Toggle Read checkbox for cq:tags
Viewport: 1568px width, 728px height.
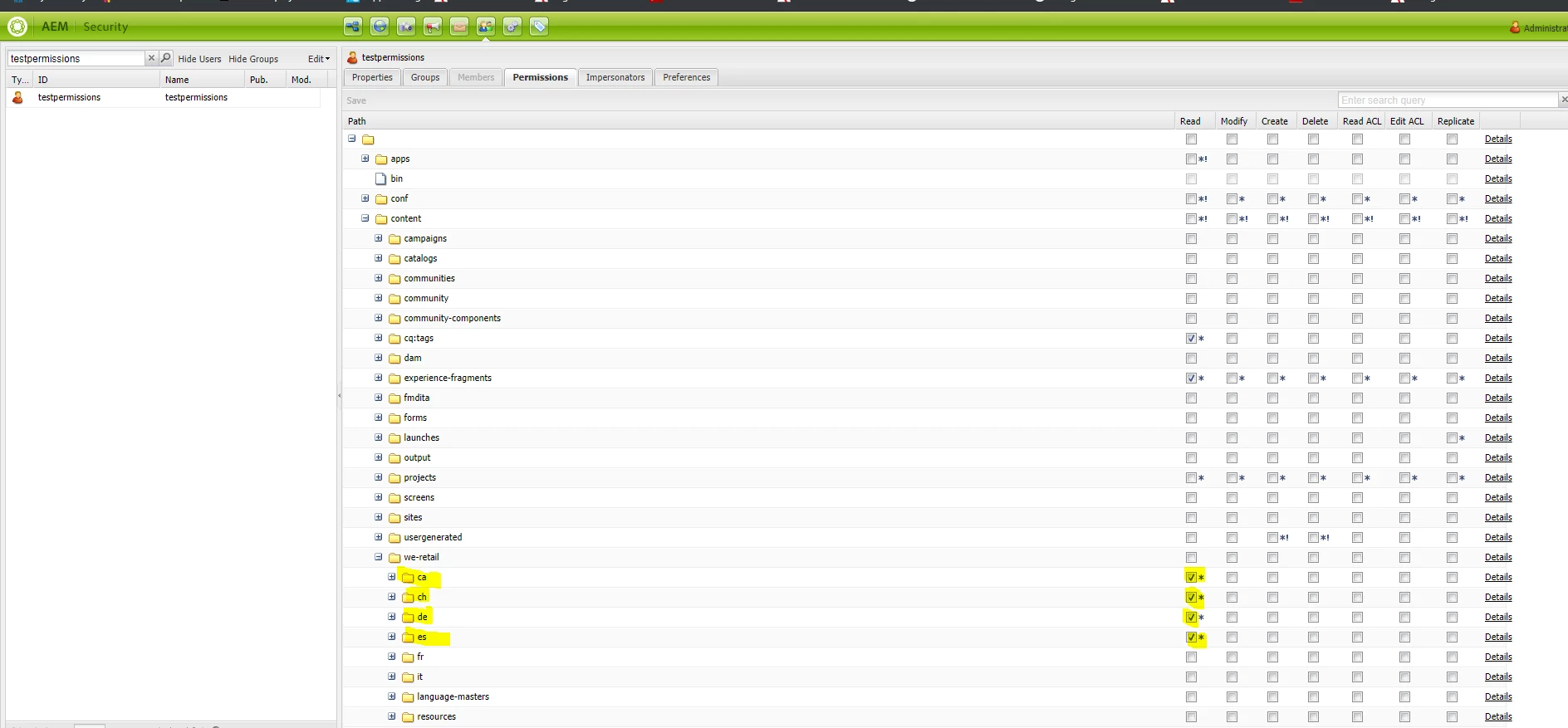pos(1191,338)
